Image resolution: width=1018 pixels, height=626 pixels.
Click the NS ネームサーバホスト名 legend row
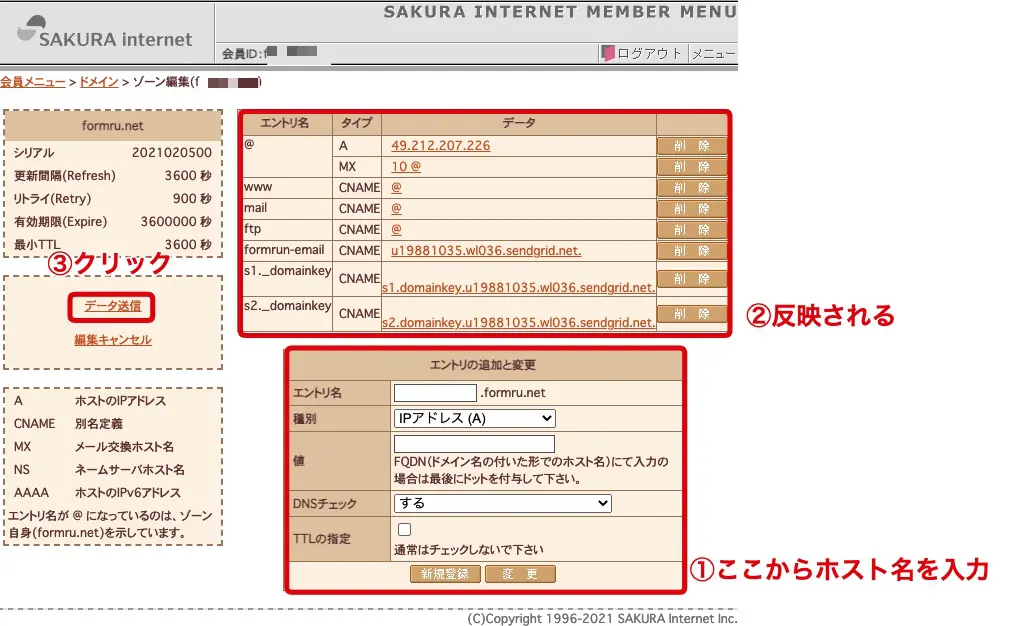(x=99, y=470)
